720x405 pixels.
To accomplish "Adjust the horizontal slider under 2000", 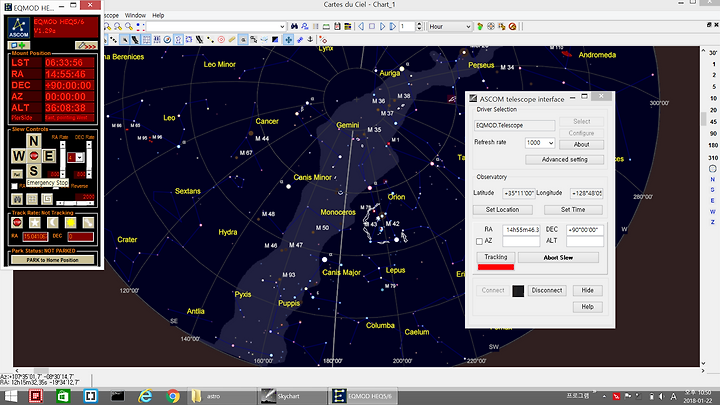I will pyautogui.click(x=75, y=202).
